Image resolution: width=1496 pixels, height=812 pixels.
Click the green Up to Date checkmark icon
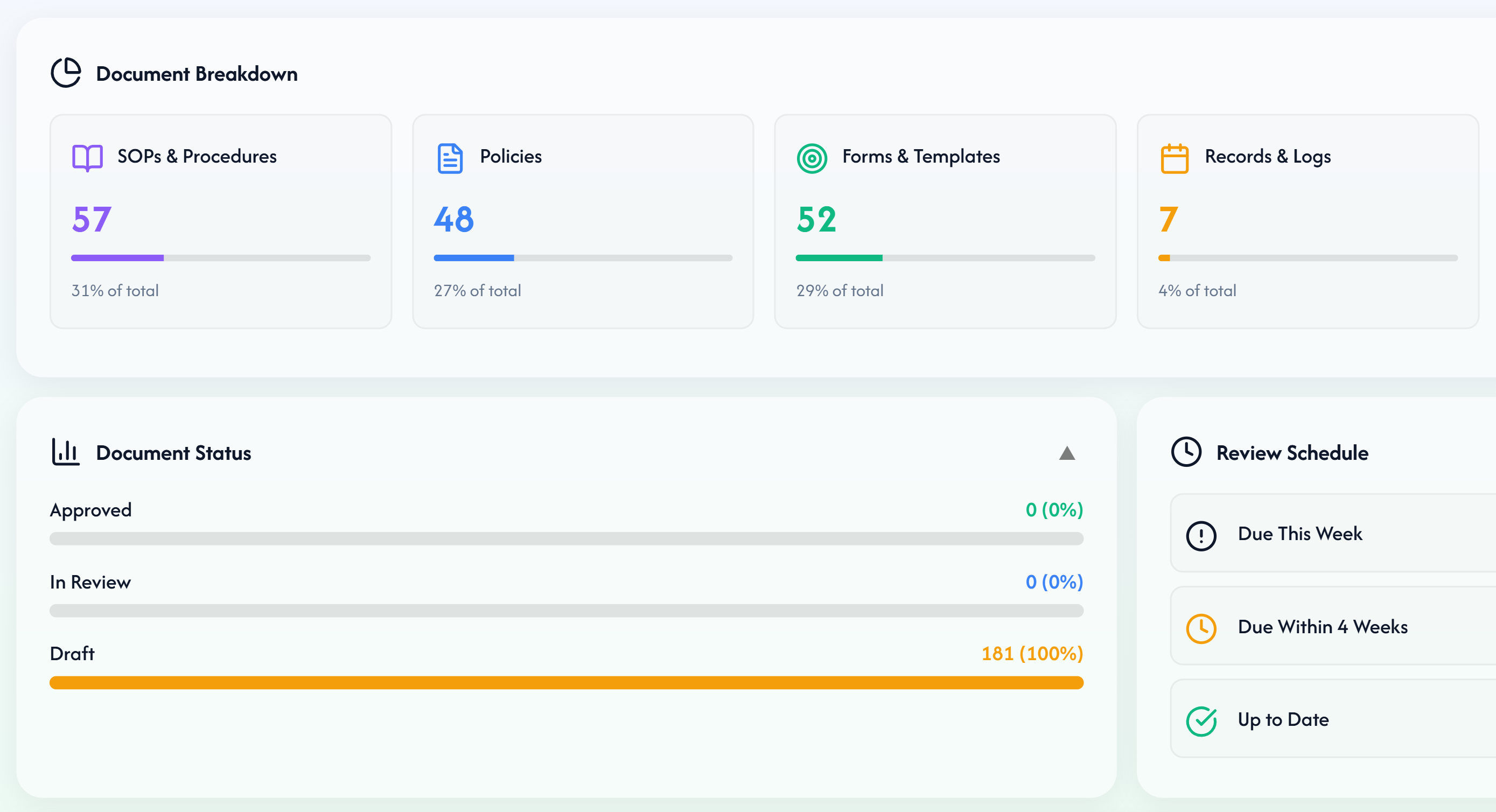click(x=1200, y=721)
